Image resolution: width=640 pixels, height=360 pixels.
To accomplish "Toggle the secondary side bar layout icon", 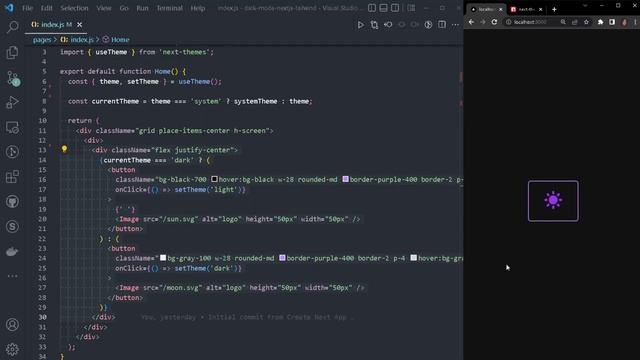I will click(x=395, y=8).
